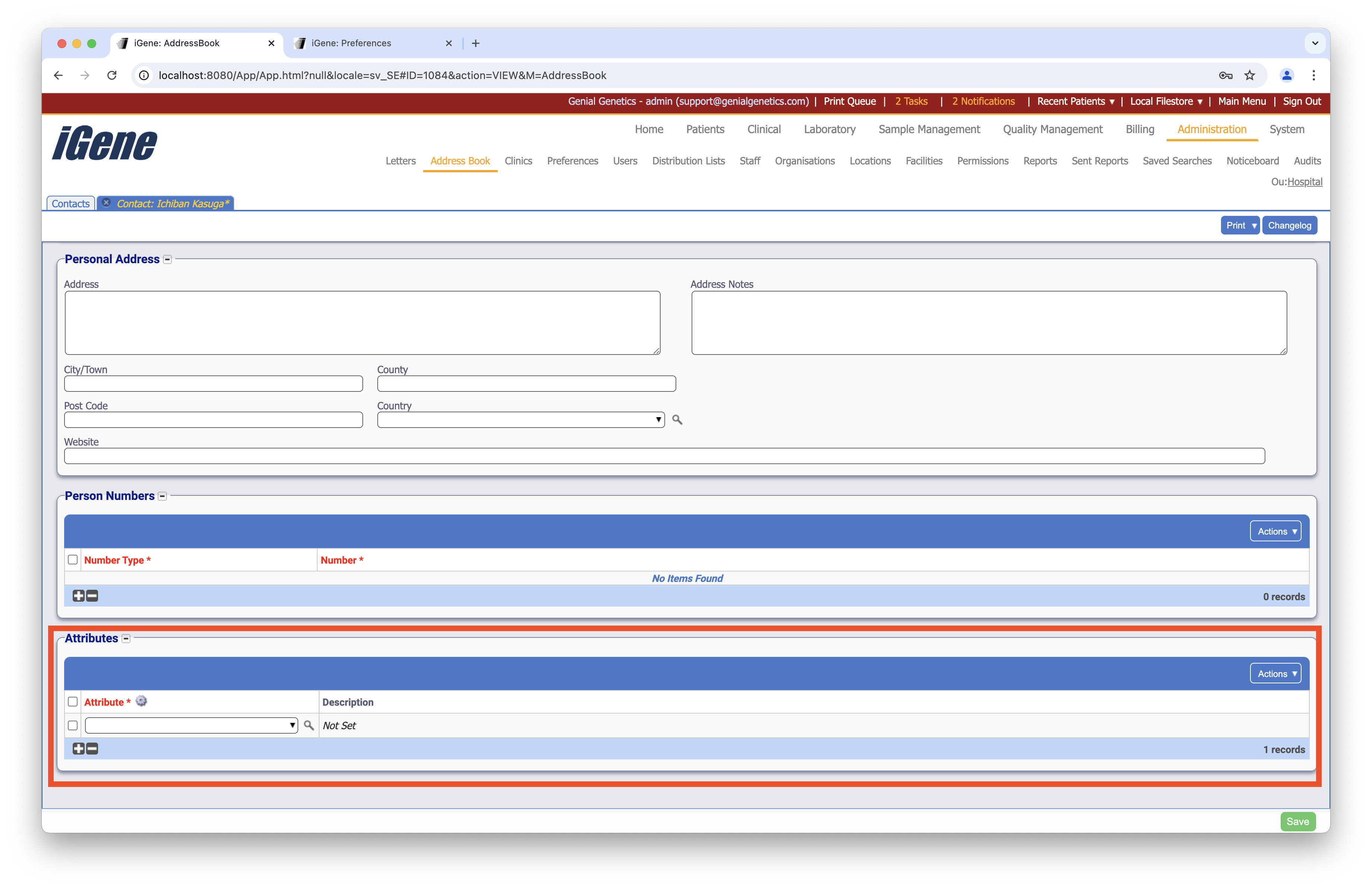Tick the Attribute header checkbox
Image resolution: width=1372 pixels, height=888 pixels.
(73, 701)
